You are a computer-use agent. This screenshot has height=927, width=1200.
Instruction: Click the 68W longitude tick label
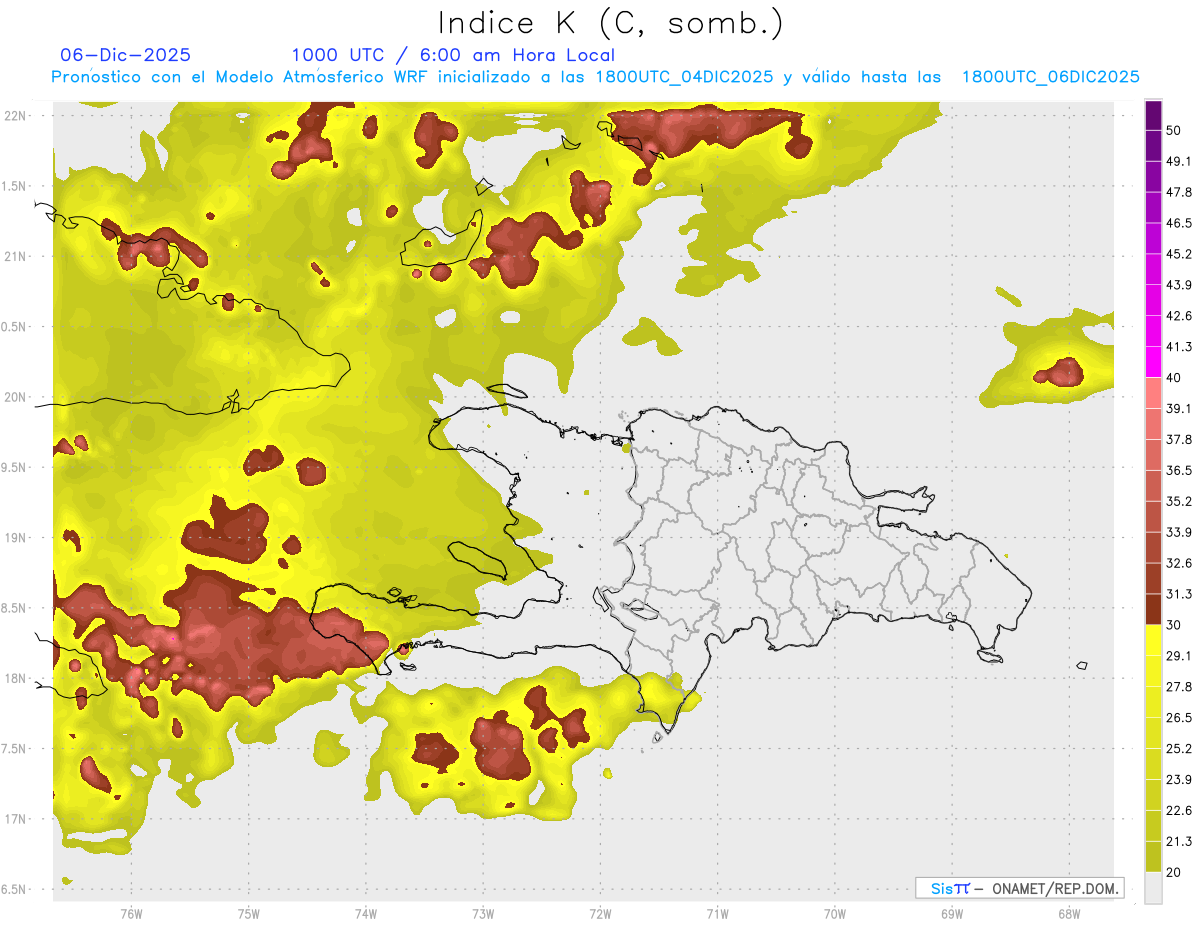click(x=1068, y=913)
